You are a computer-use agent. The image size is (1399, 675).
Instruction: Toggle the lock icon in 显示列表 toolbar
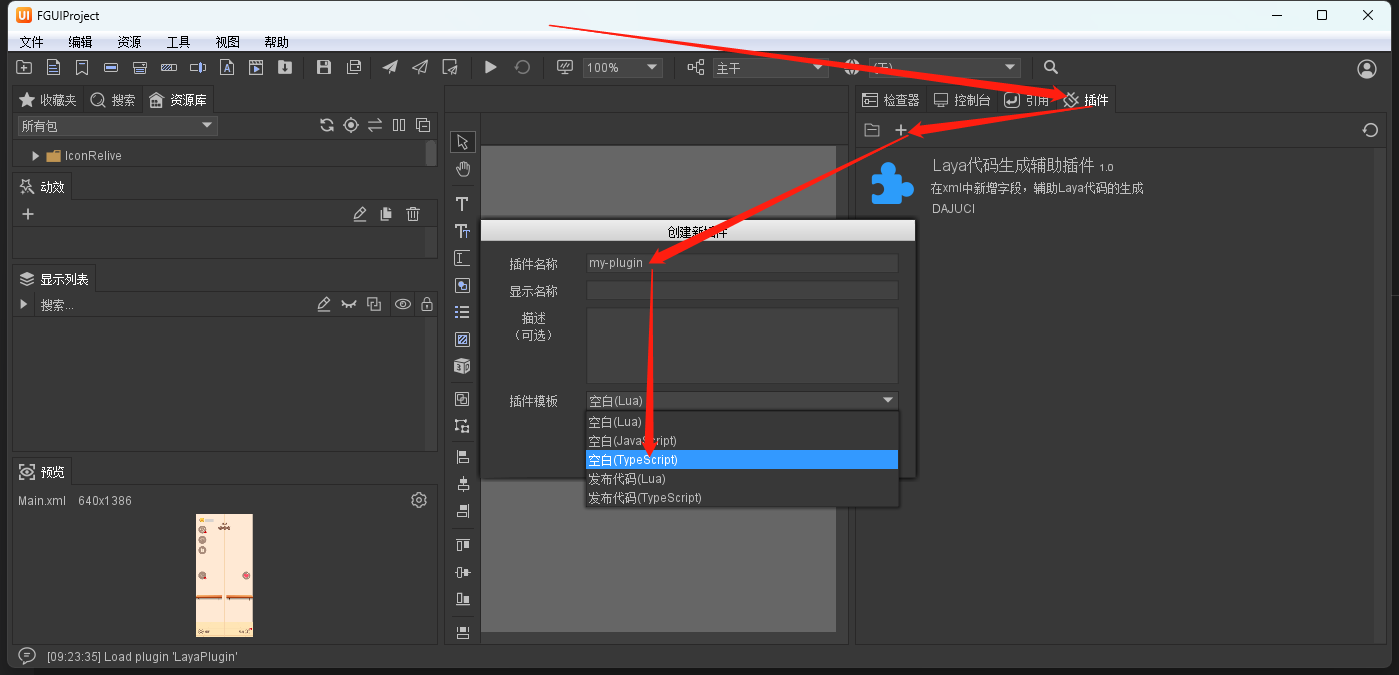pyautogui.click(x=427, y=304)
